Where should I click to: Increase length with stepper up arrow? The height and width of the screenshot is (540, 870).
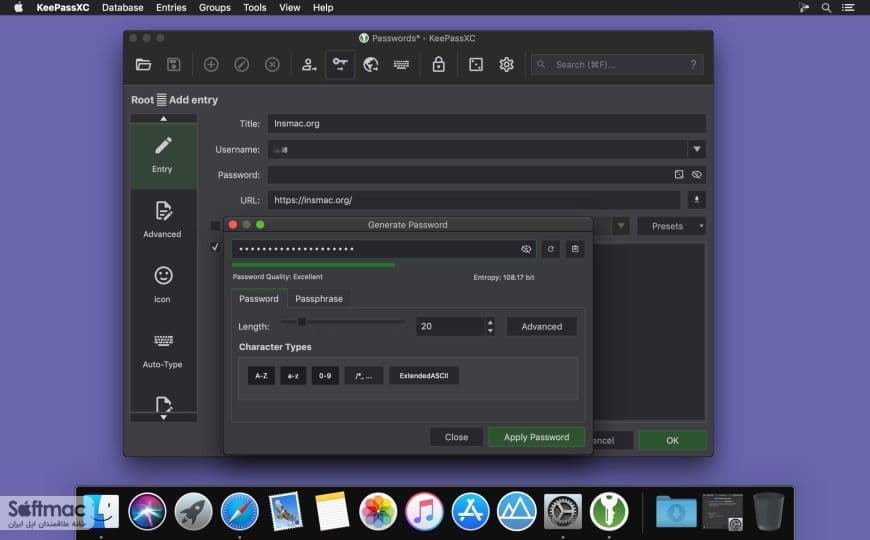pyautogui.click(x=490, y=322)
